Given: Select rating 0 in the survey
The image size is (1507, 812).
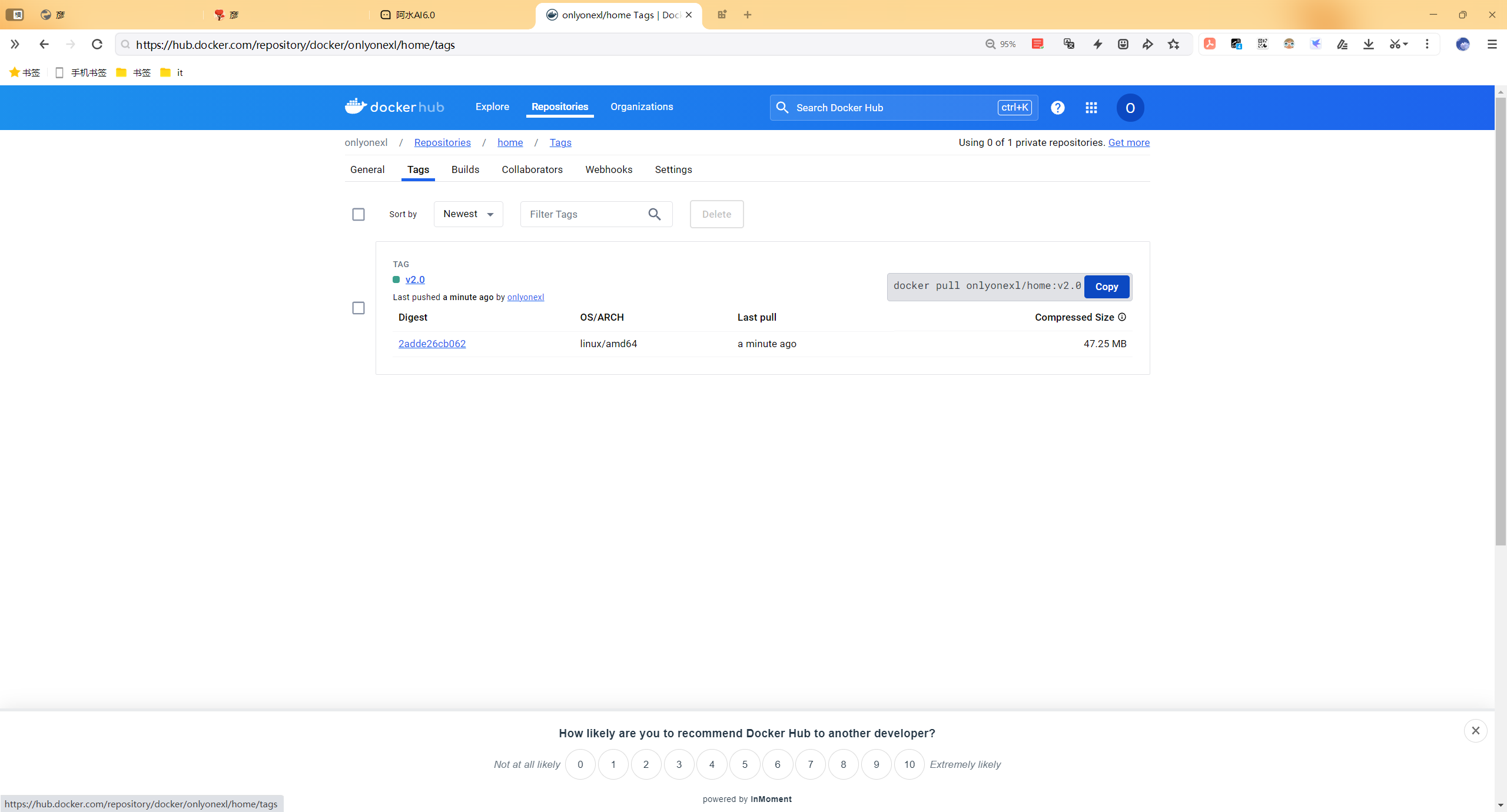Looking at the screenshot, I should click(580, 764).
